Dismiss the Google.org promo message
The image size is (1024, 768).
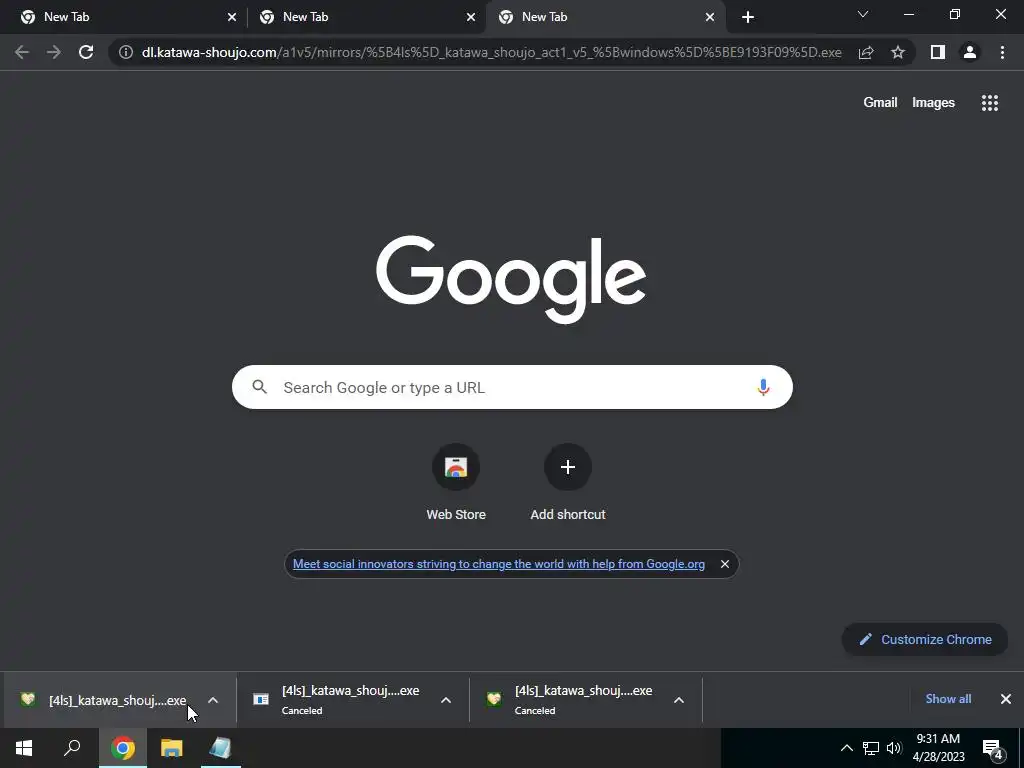click(x=724, y=564)
